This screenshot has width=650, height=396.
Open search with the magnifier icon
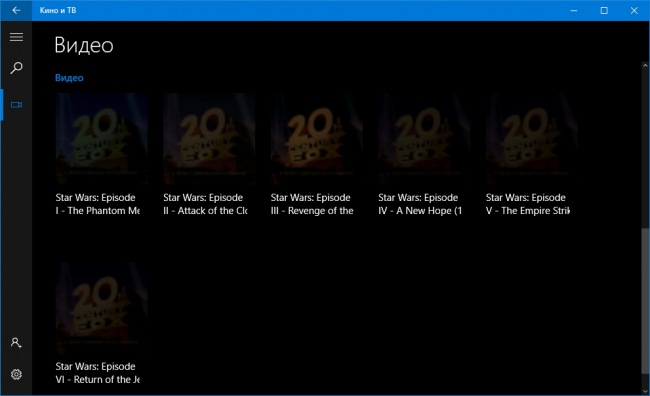16,68
